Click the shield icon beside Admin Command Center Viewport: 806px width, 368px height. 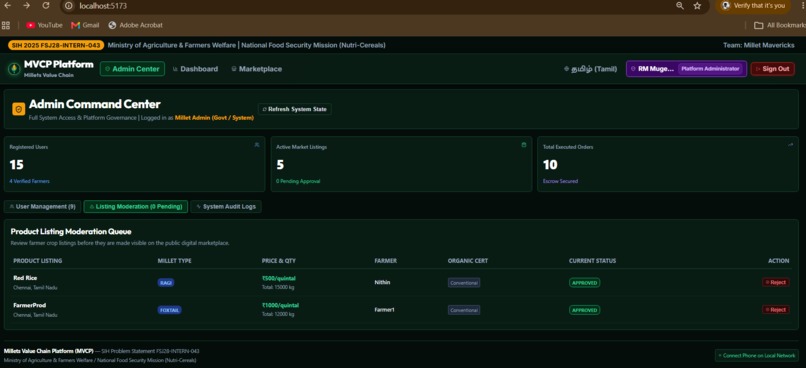point(19,109)
